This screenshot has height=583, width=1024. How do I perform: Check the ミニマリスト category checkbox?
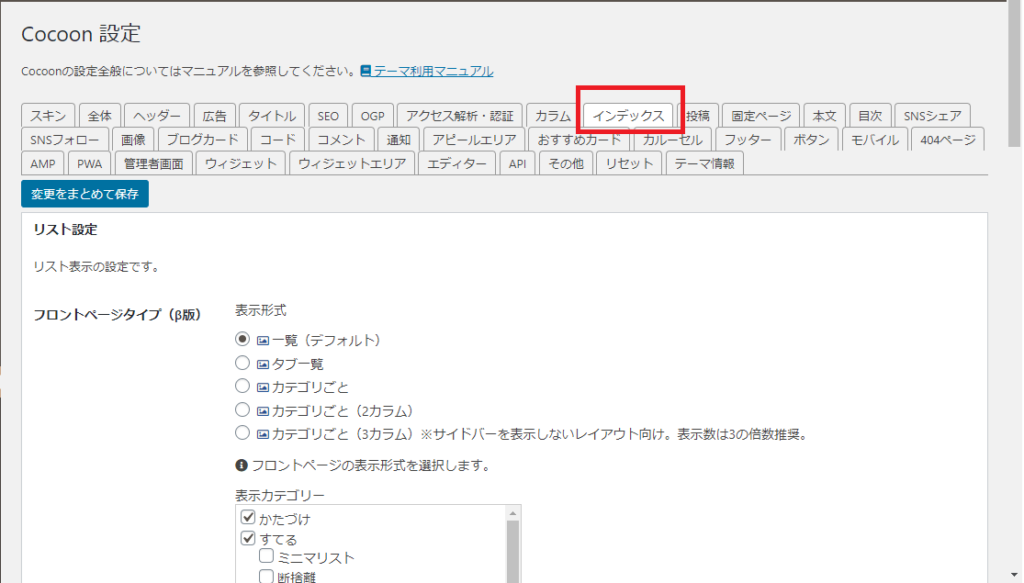(x=266, y=556)
